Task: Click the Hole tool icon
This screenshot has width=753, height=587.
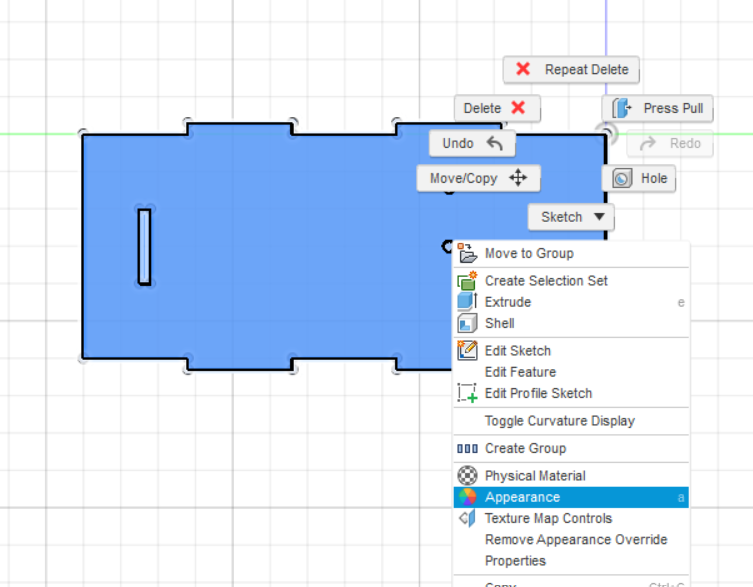Action: [622, 179]
